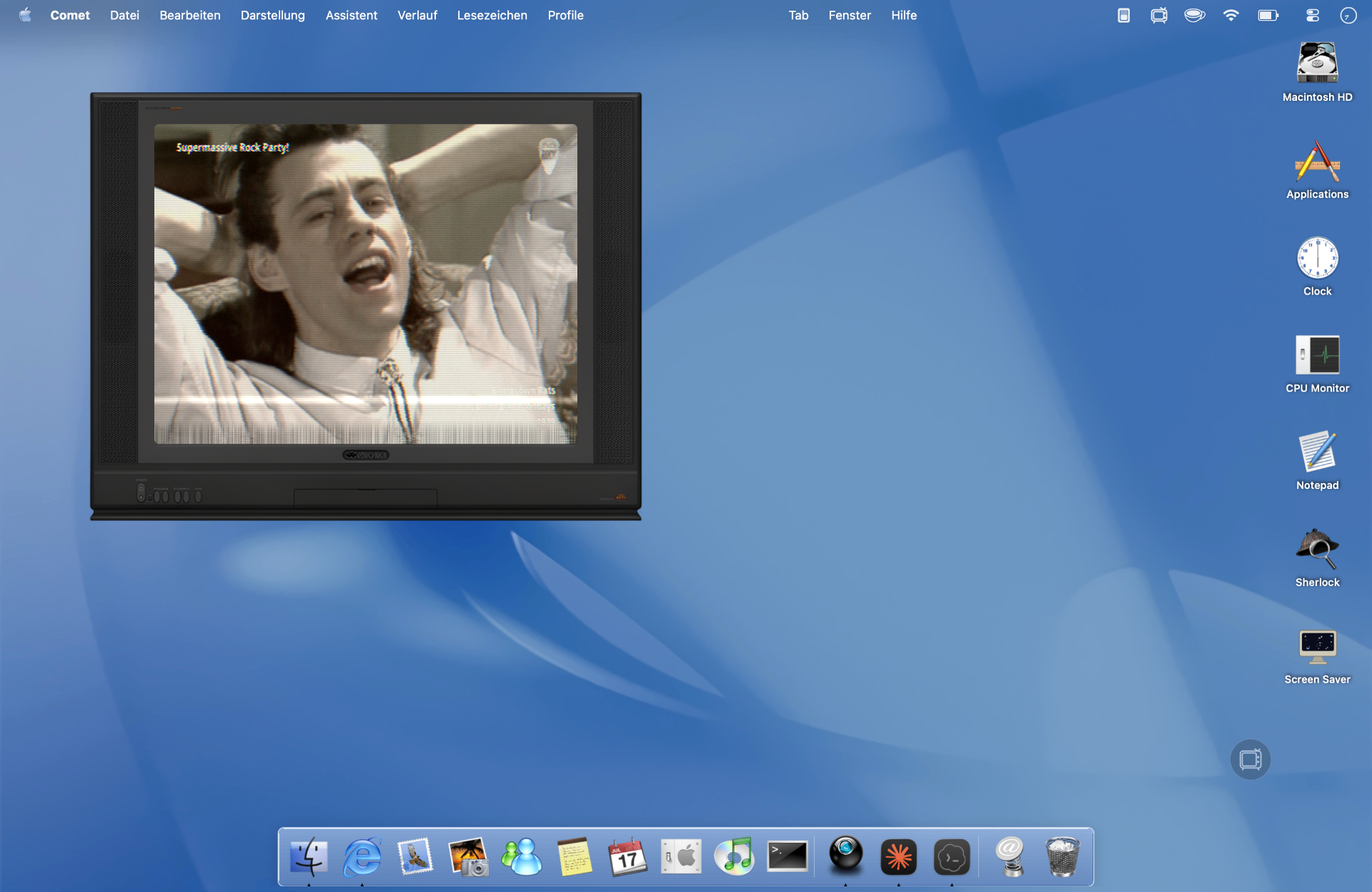Click the circular clock icon in menu bar
Image resolution: width=1372 pixels, height=892 pixels.
point(1348,15)
